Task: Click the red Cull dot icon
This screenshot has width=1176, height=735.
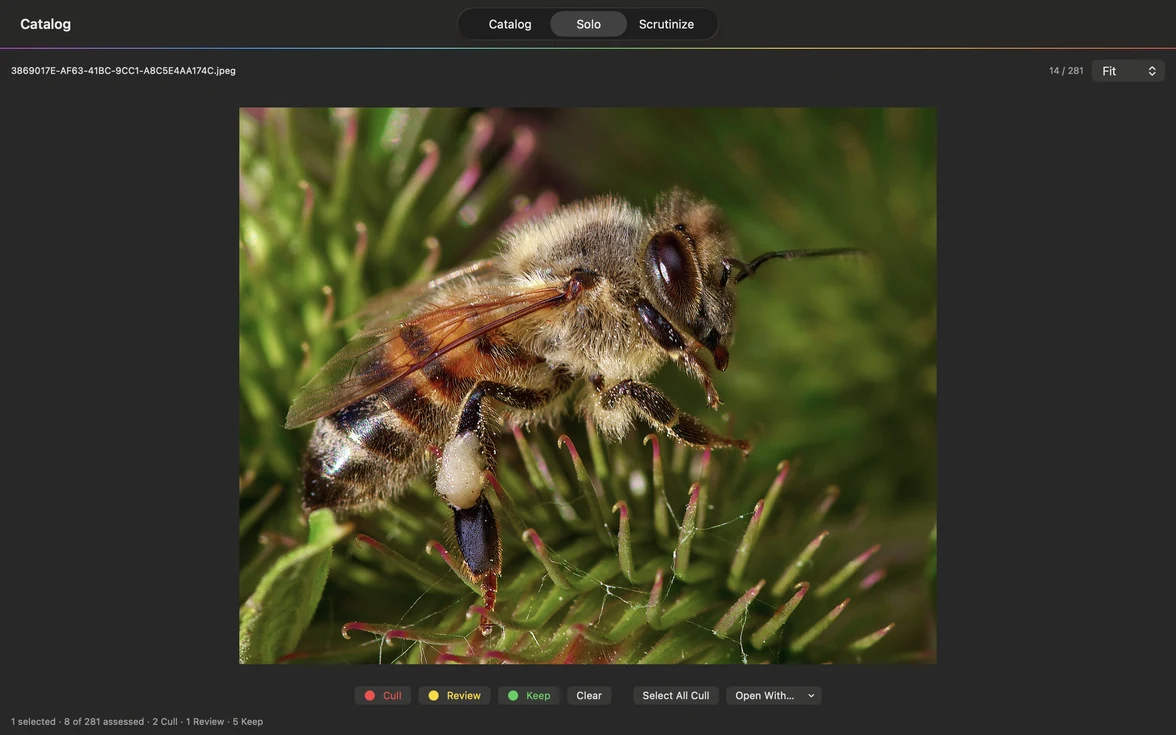Action: point(369,695)
